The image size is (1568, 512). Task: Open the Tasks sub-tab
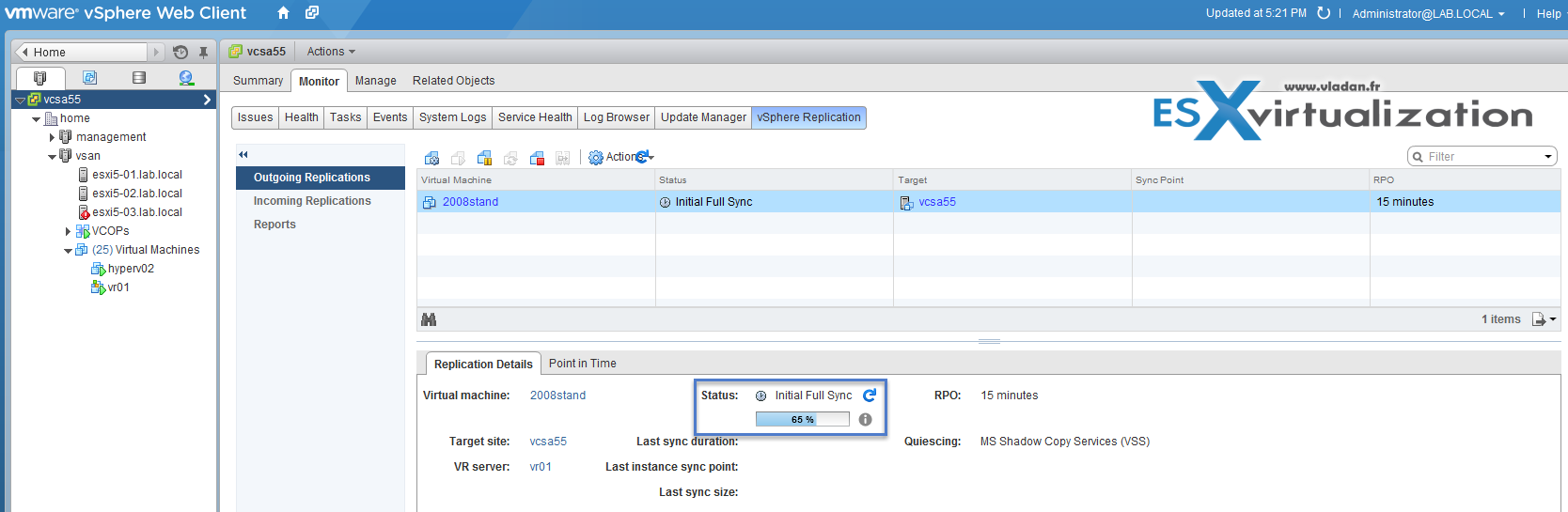coord(345,117)
